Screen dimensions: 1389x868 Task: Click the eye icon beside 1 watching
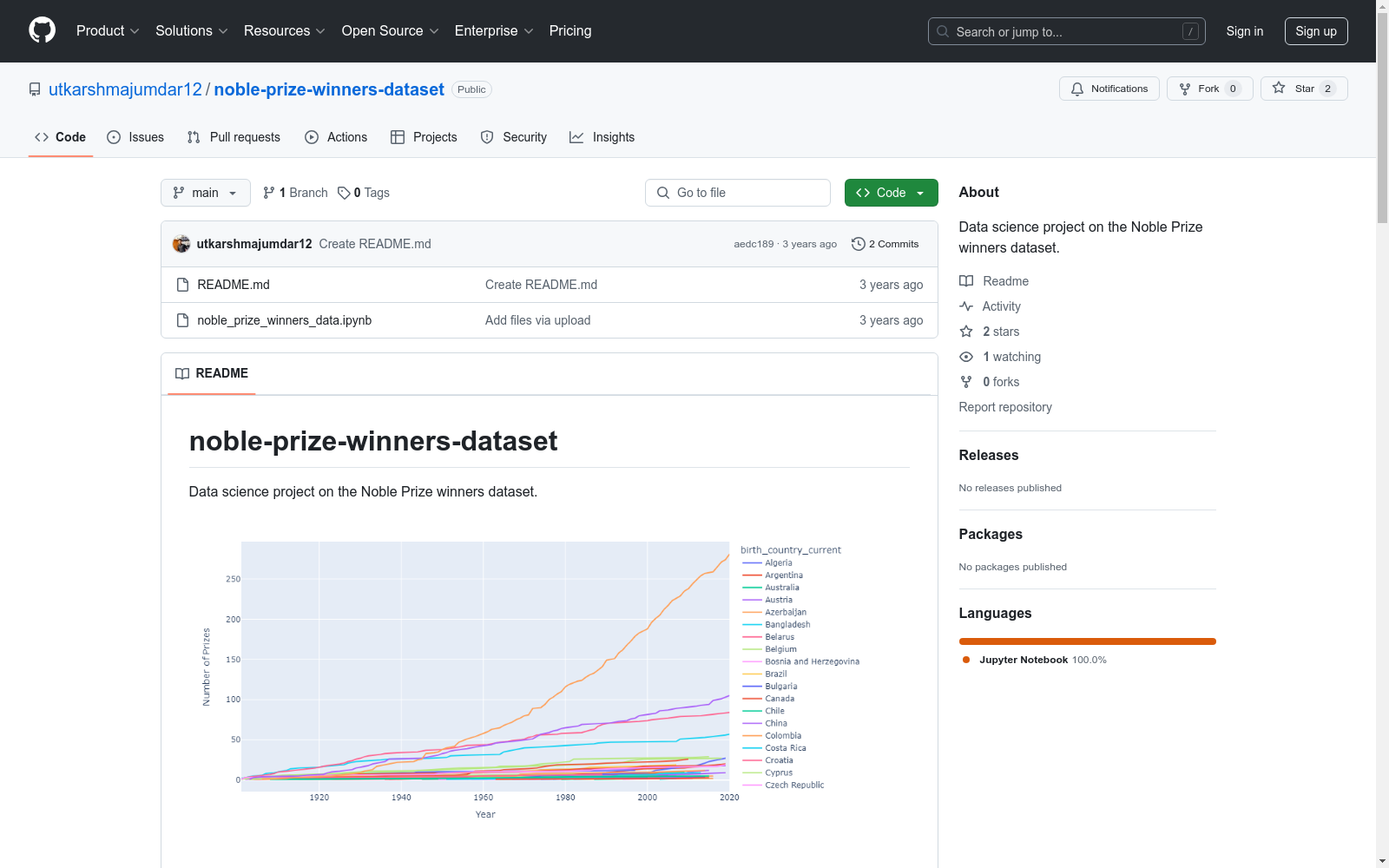[x=966, y=357]
